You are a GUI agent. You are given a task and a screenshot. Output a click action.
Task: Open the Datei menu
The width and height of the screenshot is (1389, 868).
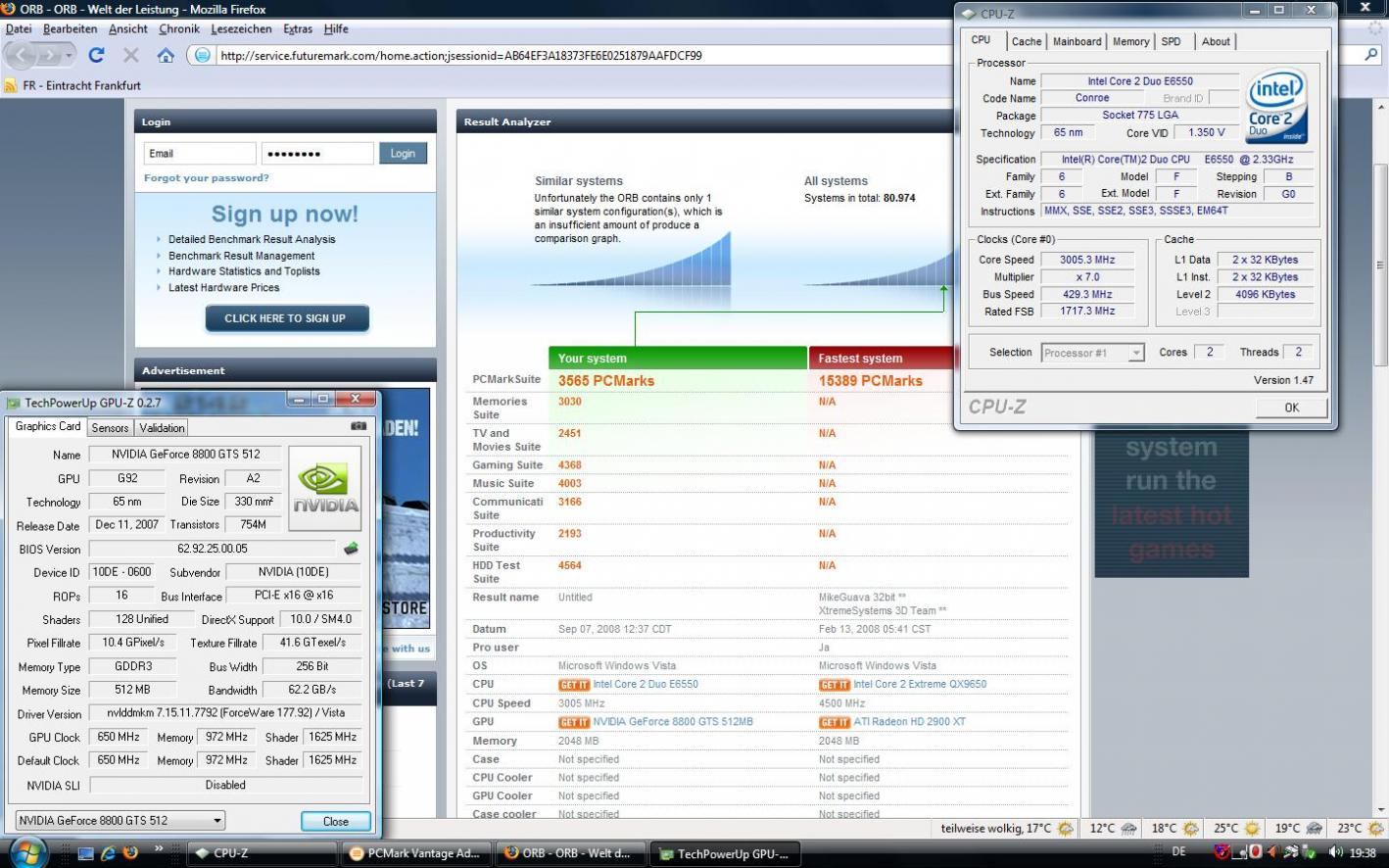point(19,29)
